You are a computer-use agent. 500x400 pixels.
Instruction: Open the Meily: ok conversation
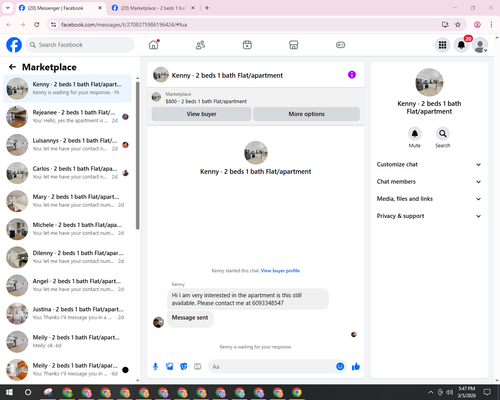click(x=67, y=342)
